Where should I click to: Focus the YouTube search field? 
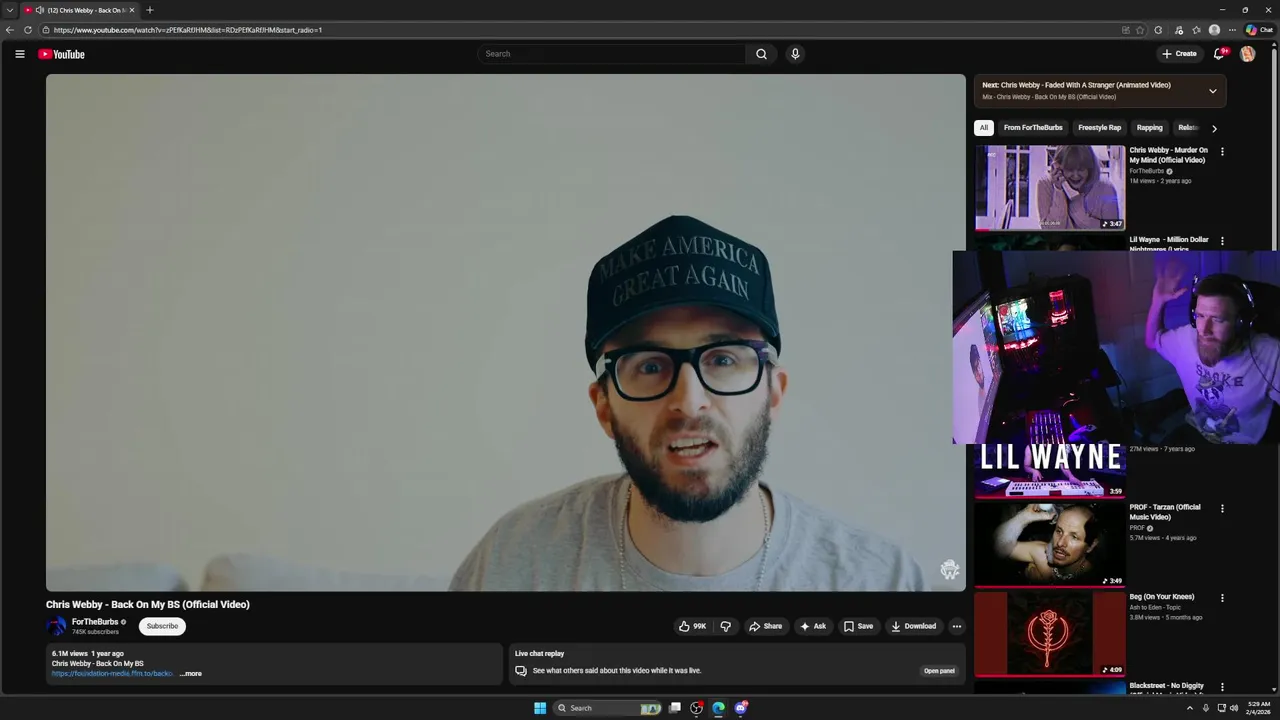[x=611, y=54]
